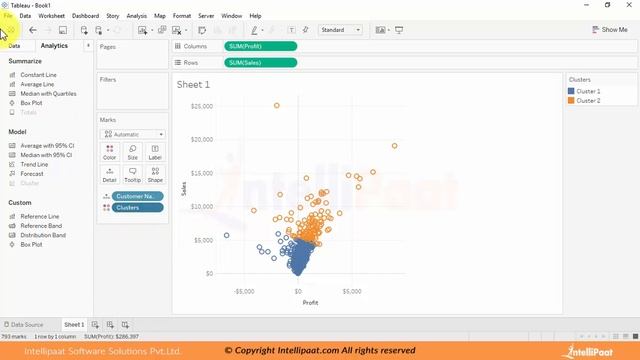The height and width of the screenshot is (360, 640).
Task: Click the Swap Rows and Columns icon
Action: [x=202, y=30]
